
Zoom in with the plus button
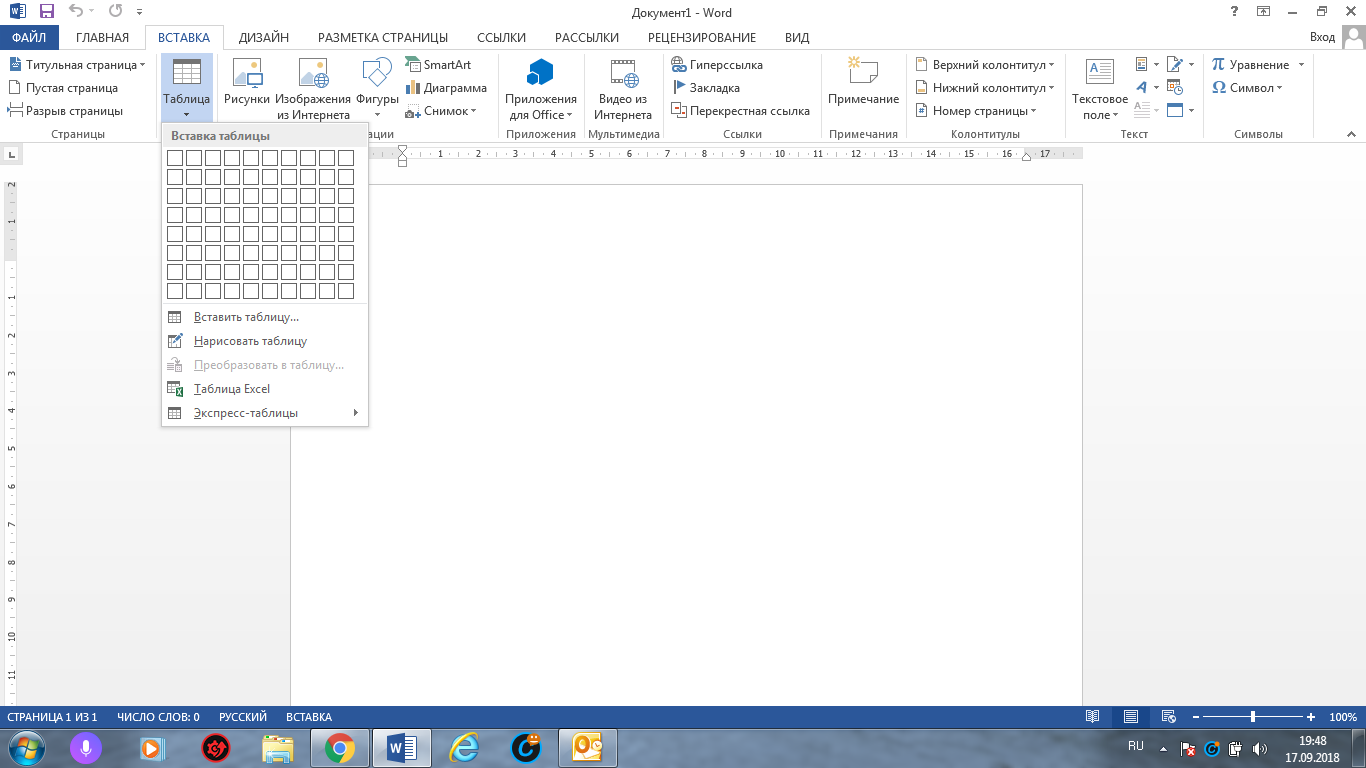[x=1311, y=717]
